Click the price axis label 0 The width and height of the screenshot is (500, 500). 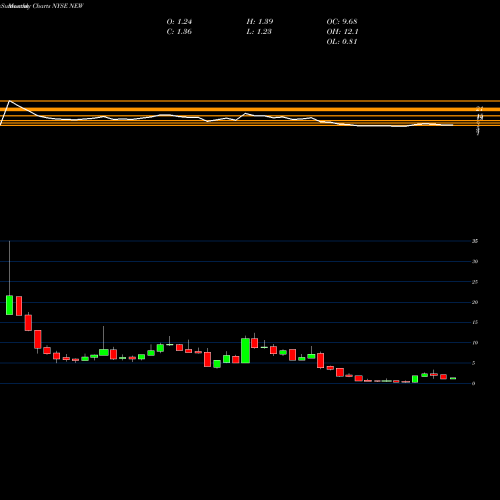(474, 383)
